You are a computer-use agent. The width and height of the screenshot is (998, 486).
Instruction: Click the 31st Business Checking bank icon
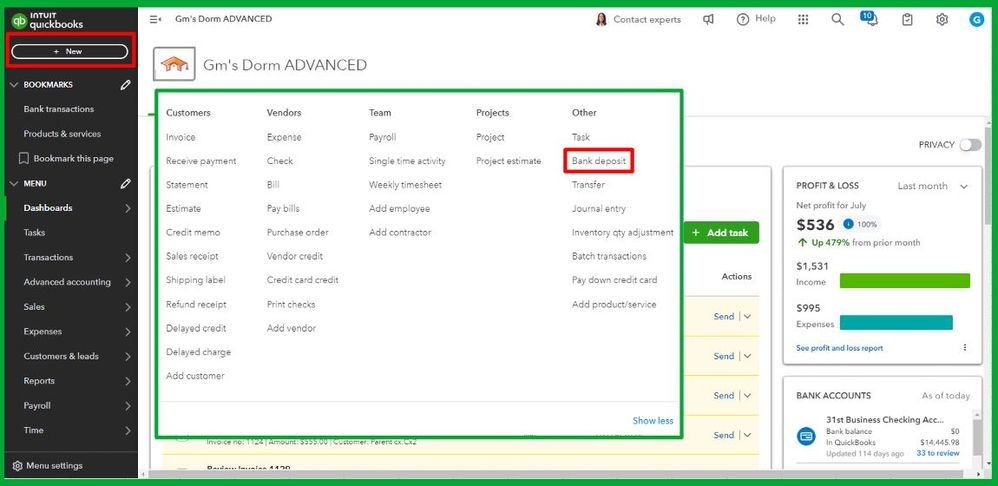[806, 436]
